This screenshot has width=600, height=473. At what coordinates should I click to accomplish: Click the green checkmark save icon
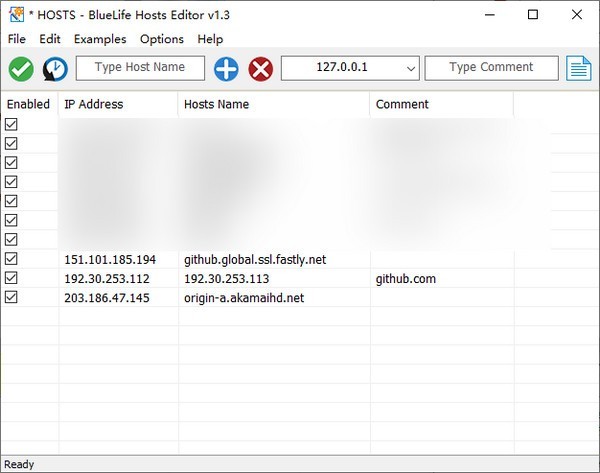point(21,69)
